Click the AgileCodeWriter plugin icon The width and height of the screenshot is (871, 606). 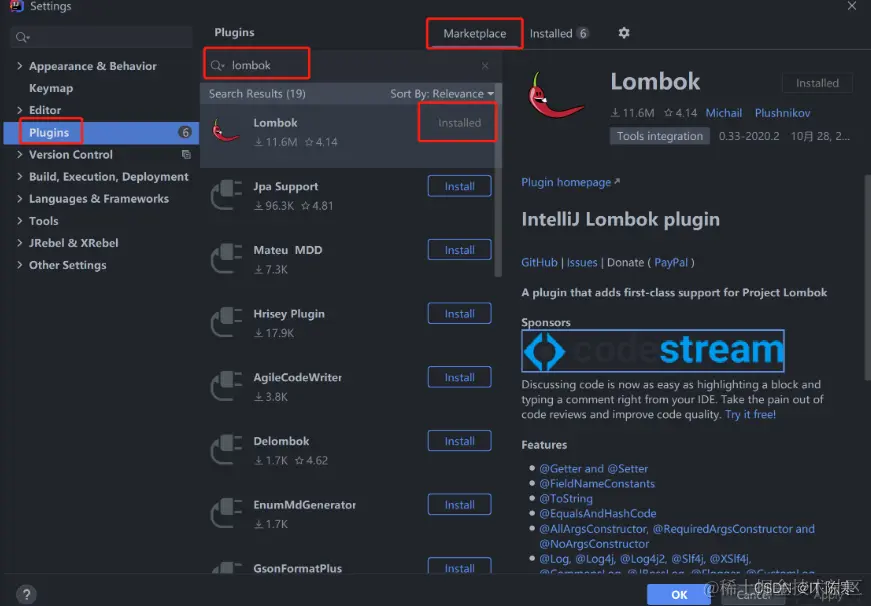(227, 386)
